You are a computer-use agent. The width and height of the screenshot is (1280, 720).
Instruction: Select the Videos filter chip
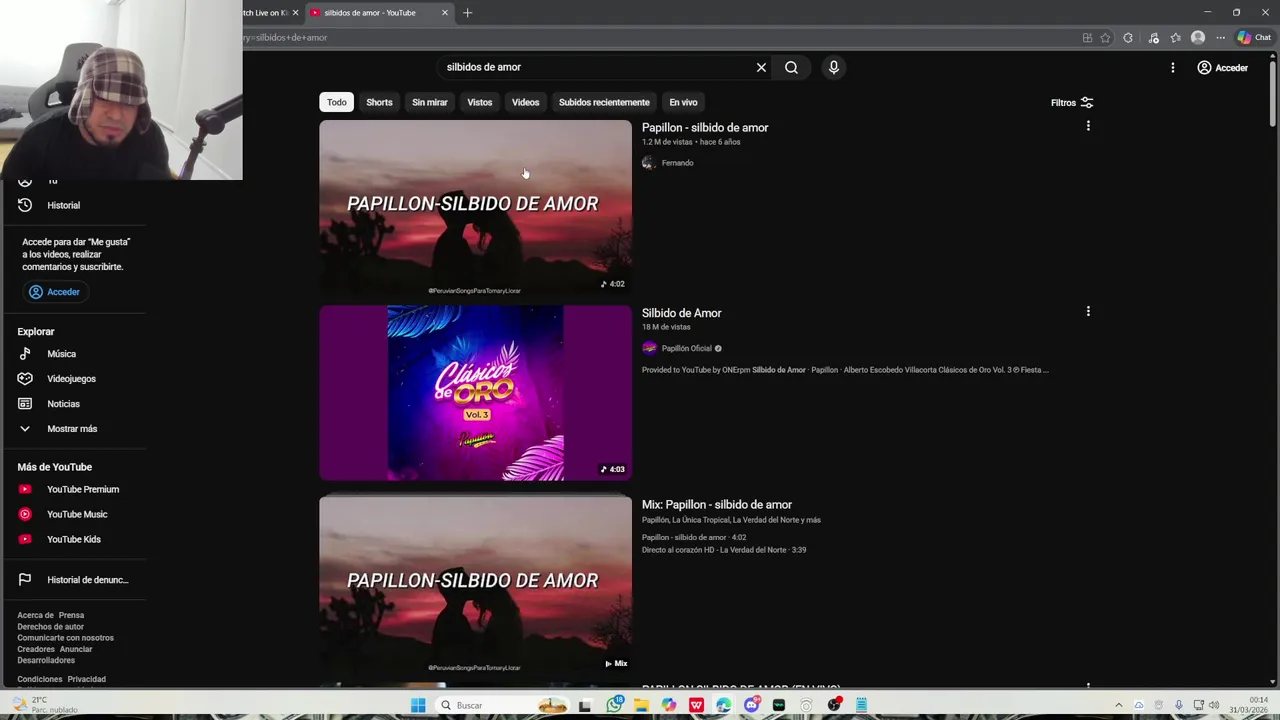point(525,102)
